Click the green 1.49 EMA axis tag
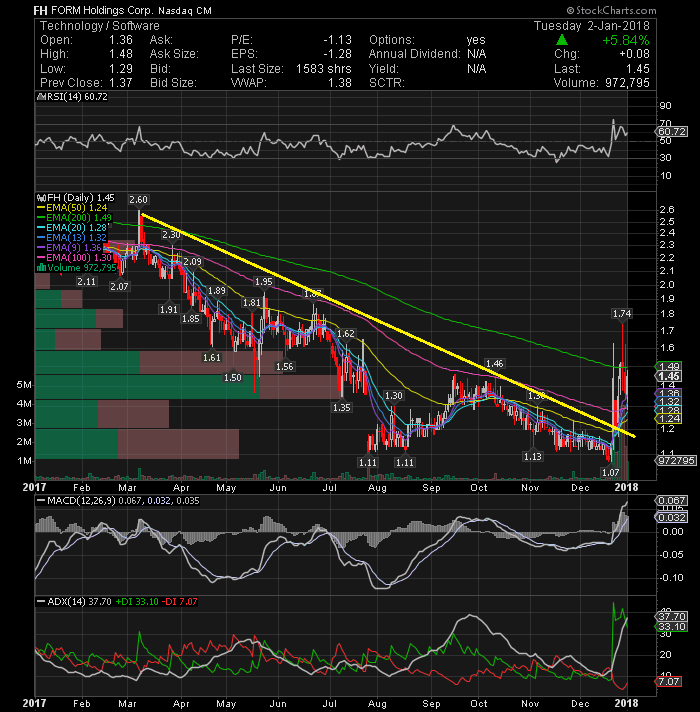The height and width of the screenshot is (712, 700). click(x=669, y=366)
